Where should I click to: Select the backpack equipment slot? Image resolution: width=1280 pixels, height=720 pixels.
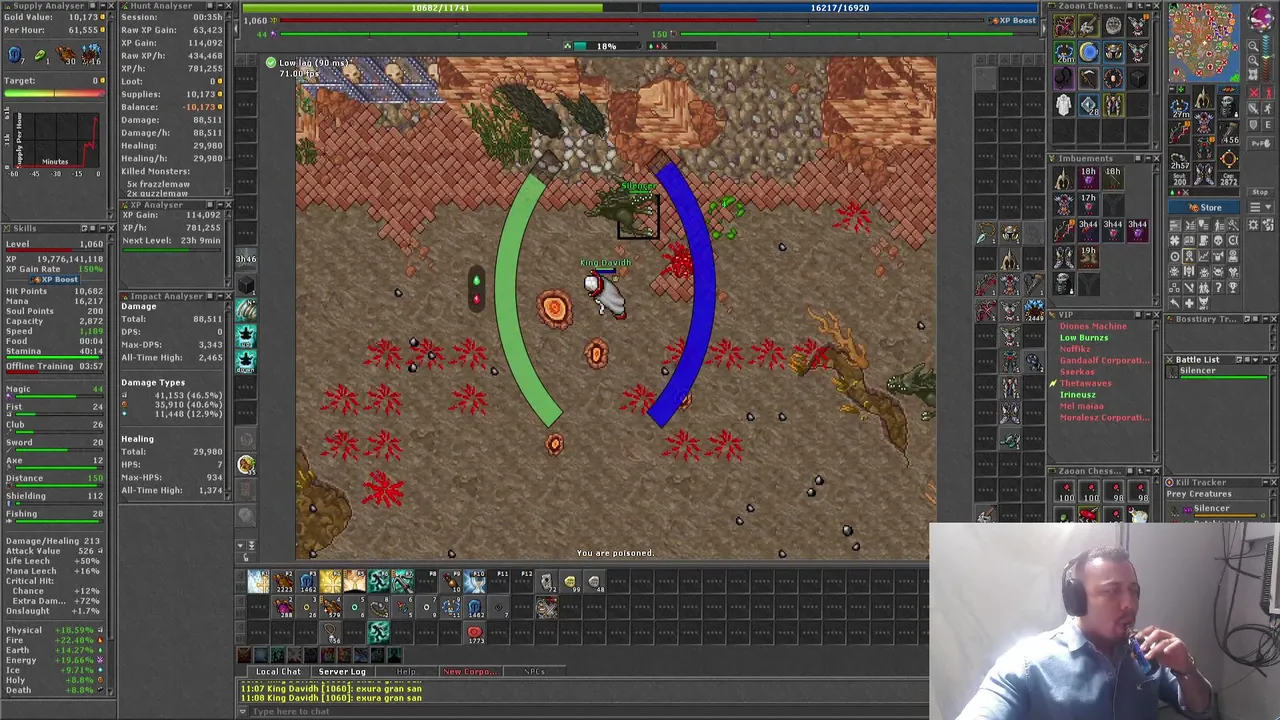1228,106
